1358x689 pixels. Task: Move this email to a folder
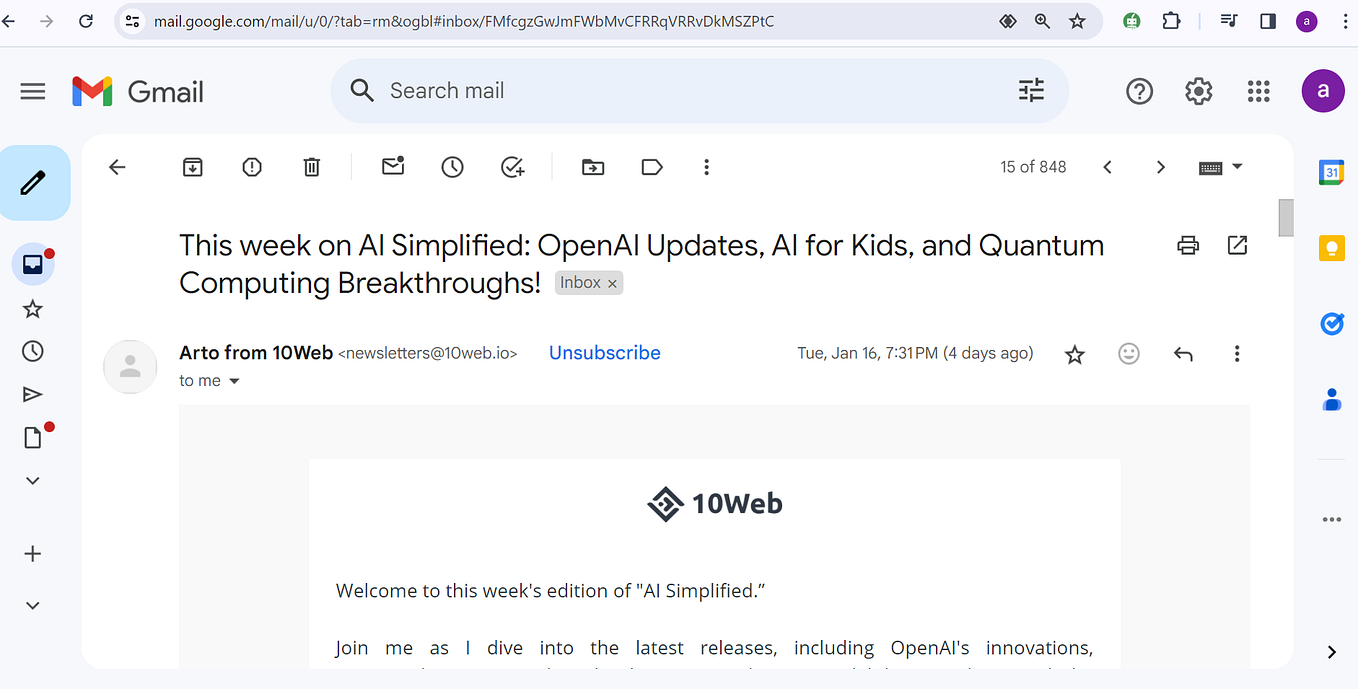(x=592, y=166)
